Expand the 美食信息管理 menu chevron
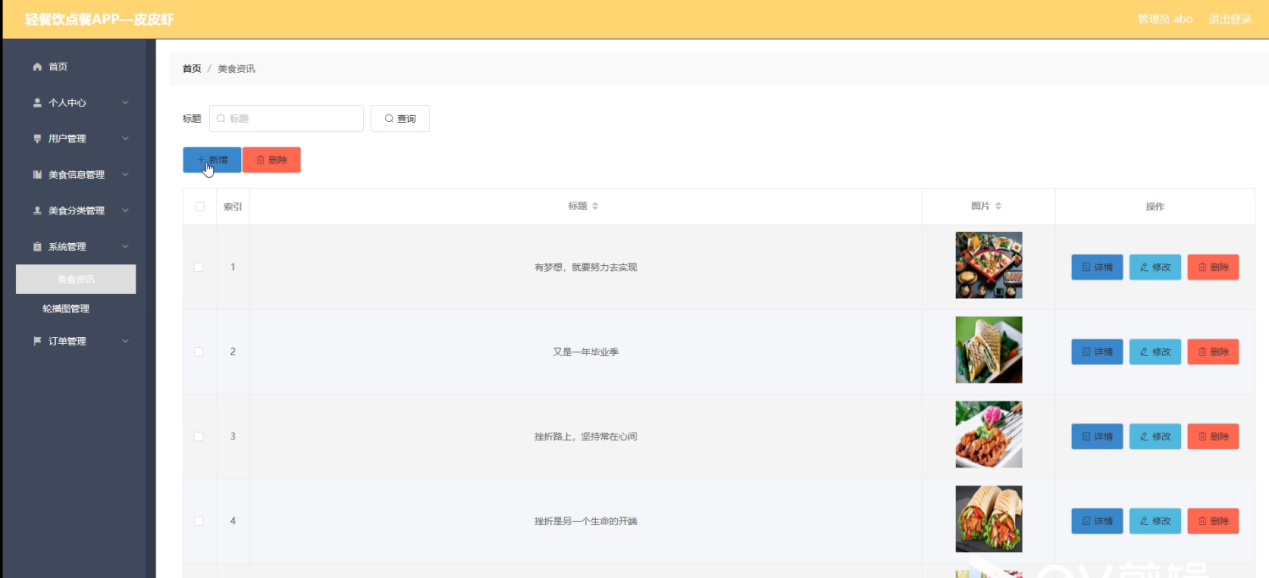The image size is (1269, 578). click(x=125, y=175)
